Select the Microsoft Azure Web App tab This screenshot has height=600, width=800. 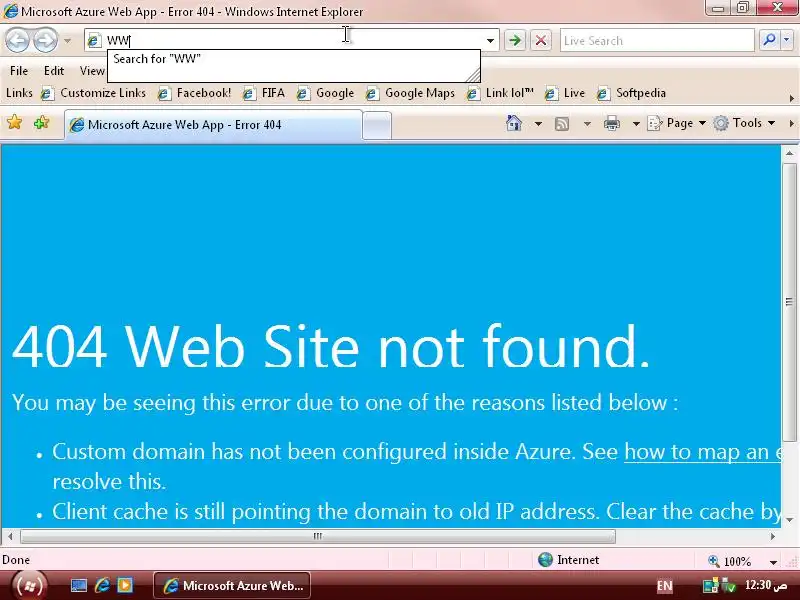click(x=213, y=125)
